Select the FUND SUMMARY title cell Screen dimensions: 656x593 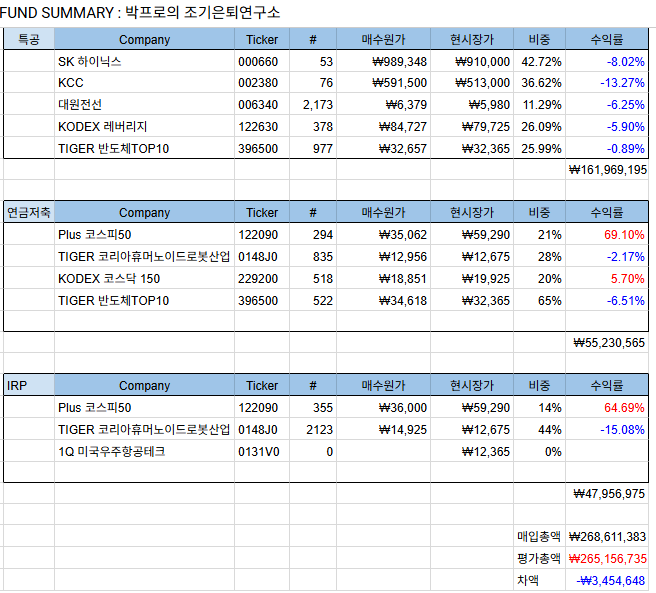tap(140, 13)
